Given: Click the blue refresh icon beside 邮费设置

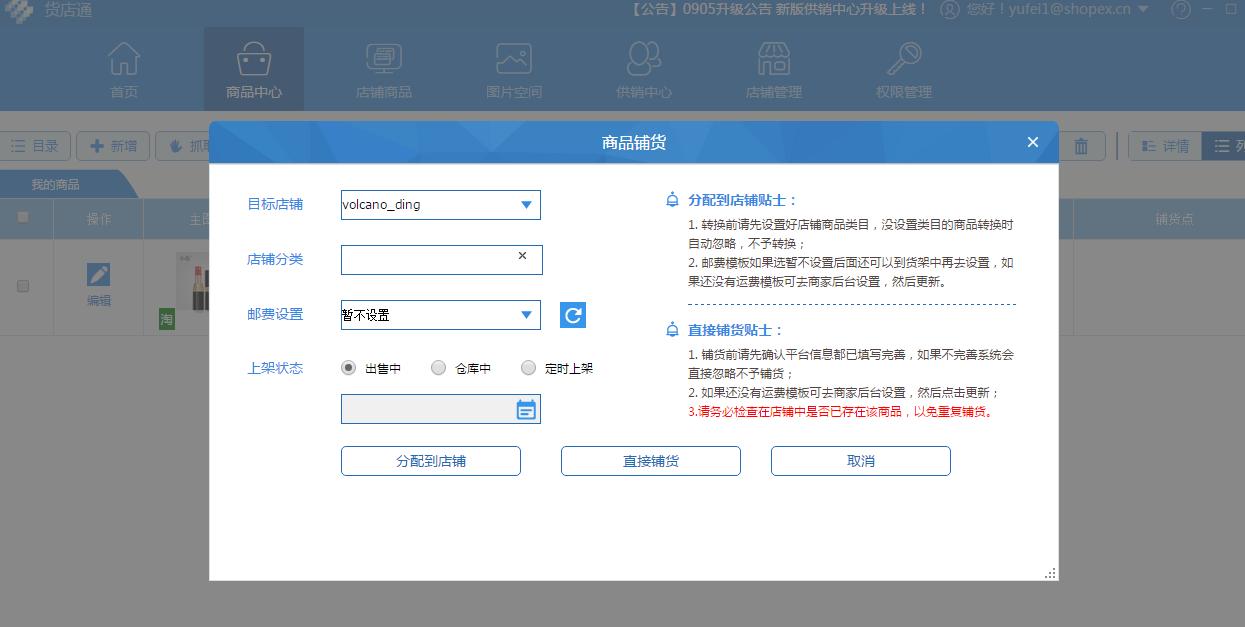Looking at the screenshot, I should (x=572, y=315).
